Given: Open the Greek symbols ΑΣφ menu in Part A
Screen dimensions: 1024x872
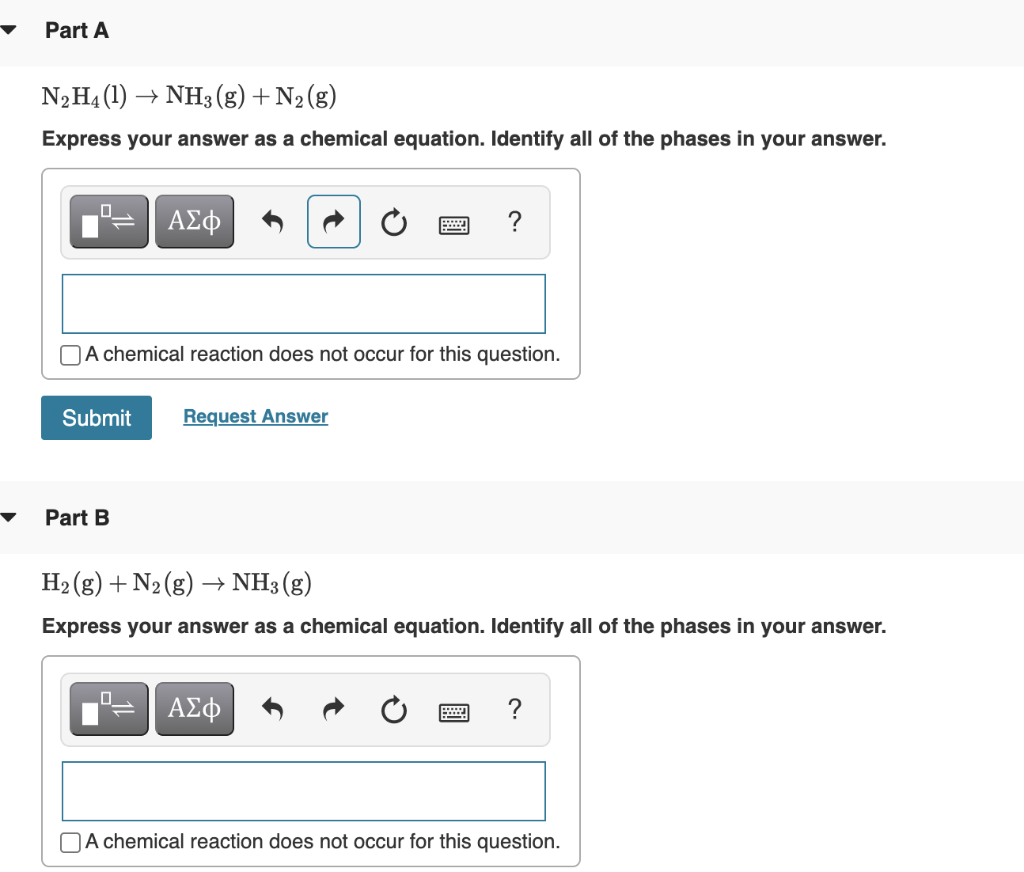Looking at the screenshot, I should 194,221.
